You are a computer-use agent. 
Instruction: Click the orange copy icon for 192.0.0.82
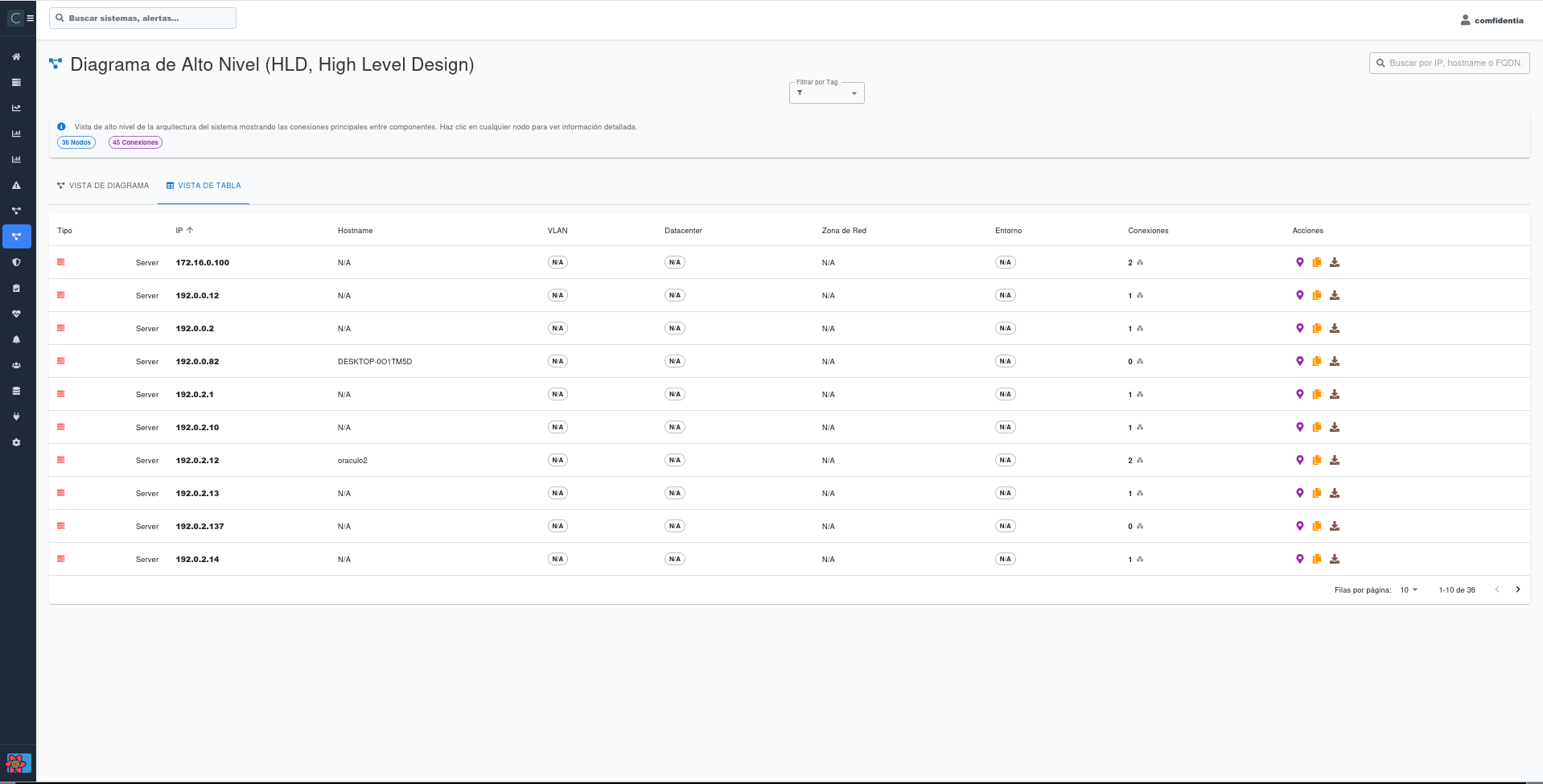click(1317, 361)
